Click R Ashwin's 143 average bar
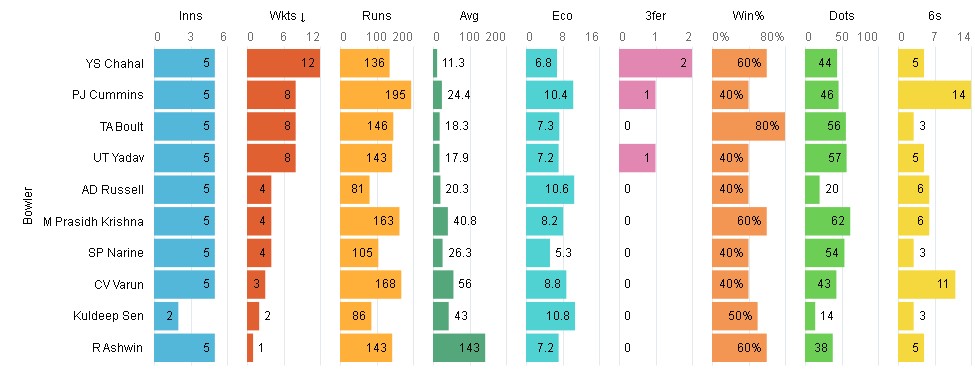 pyautogui.click(x=459, y=348)
